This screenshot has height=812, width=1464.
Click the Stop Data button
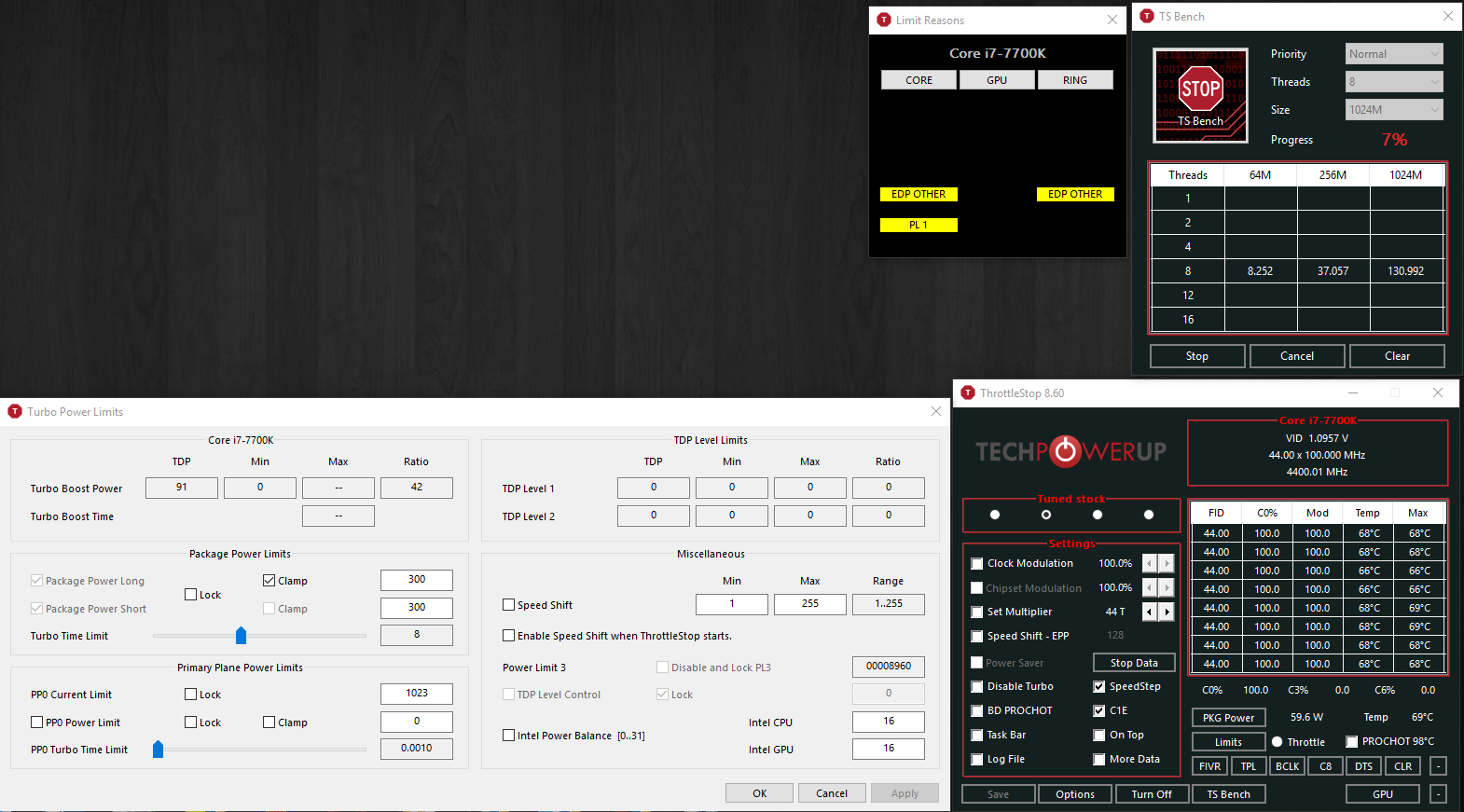point(1134,663)
